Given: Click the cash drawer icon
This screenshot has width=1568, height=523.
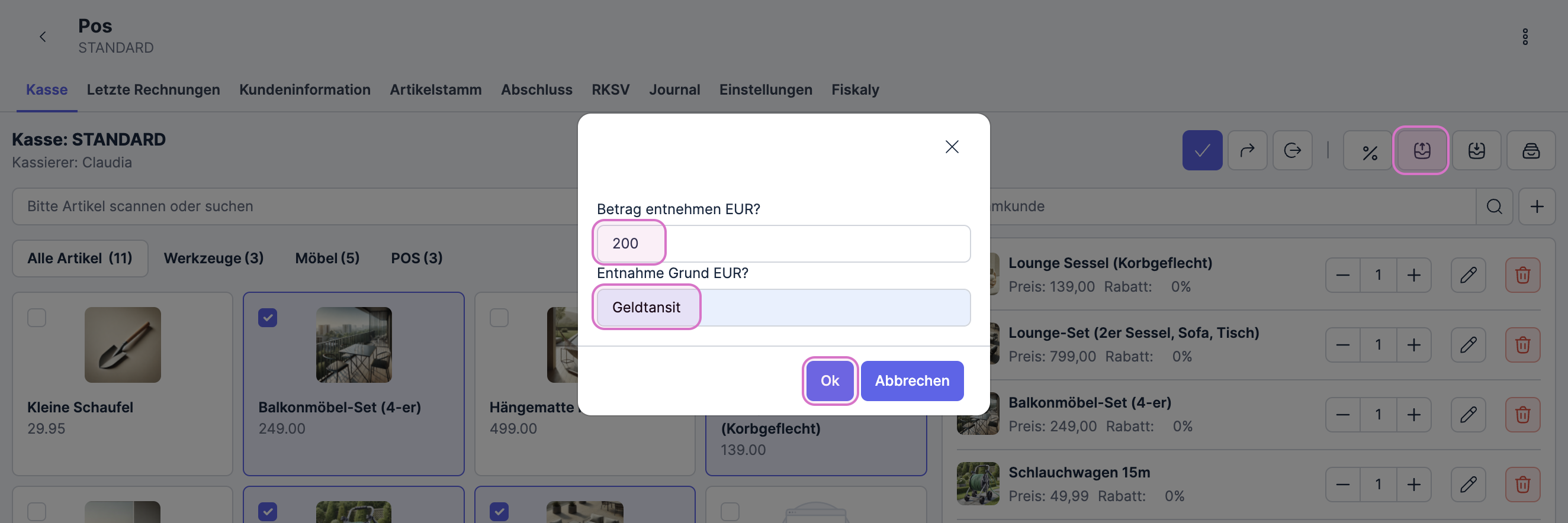Looking at the screenshot, I should click(1530, 150).
